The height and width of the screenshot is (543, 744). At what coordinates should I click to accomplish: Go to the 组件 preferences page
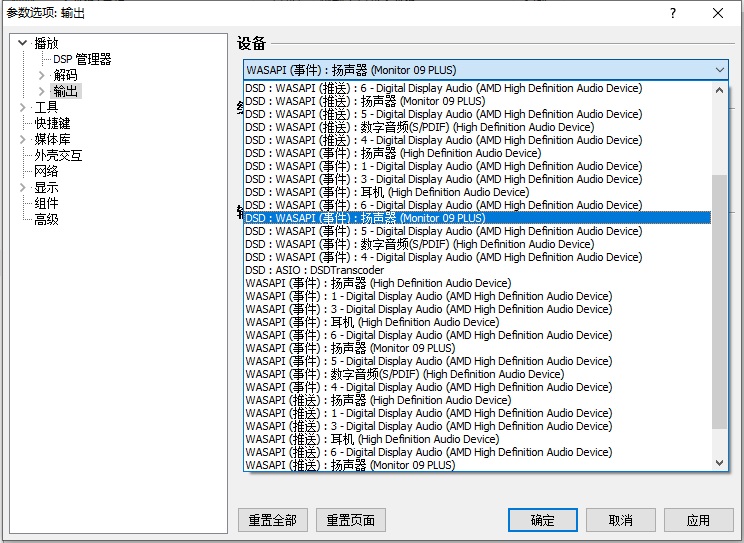coord(46,203)
